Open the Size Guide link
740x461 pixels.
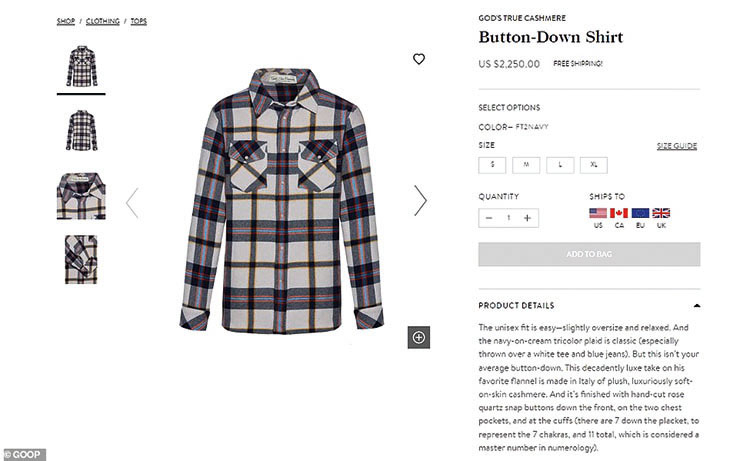coord(677,146)
